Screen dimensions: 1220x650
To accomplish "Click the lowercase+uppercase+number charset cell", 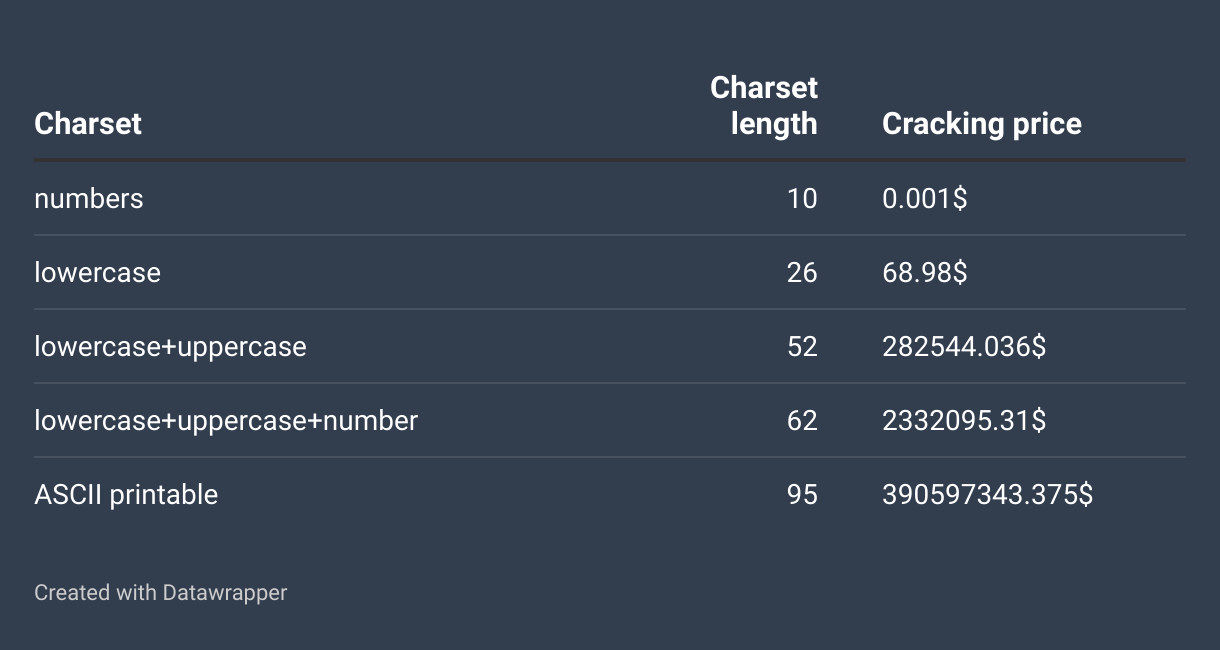I will tap(226, 421).
